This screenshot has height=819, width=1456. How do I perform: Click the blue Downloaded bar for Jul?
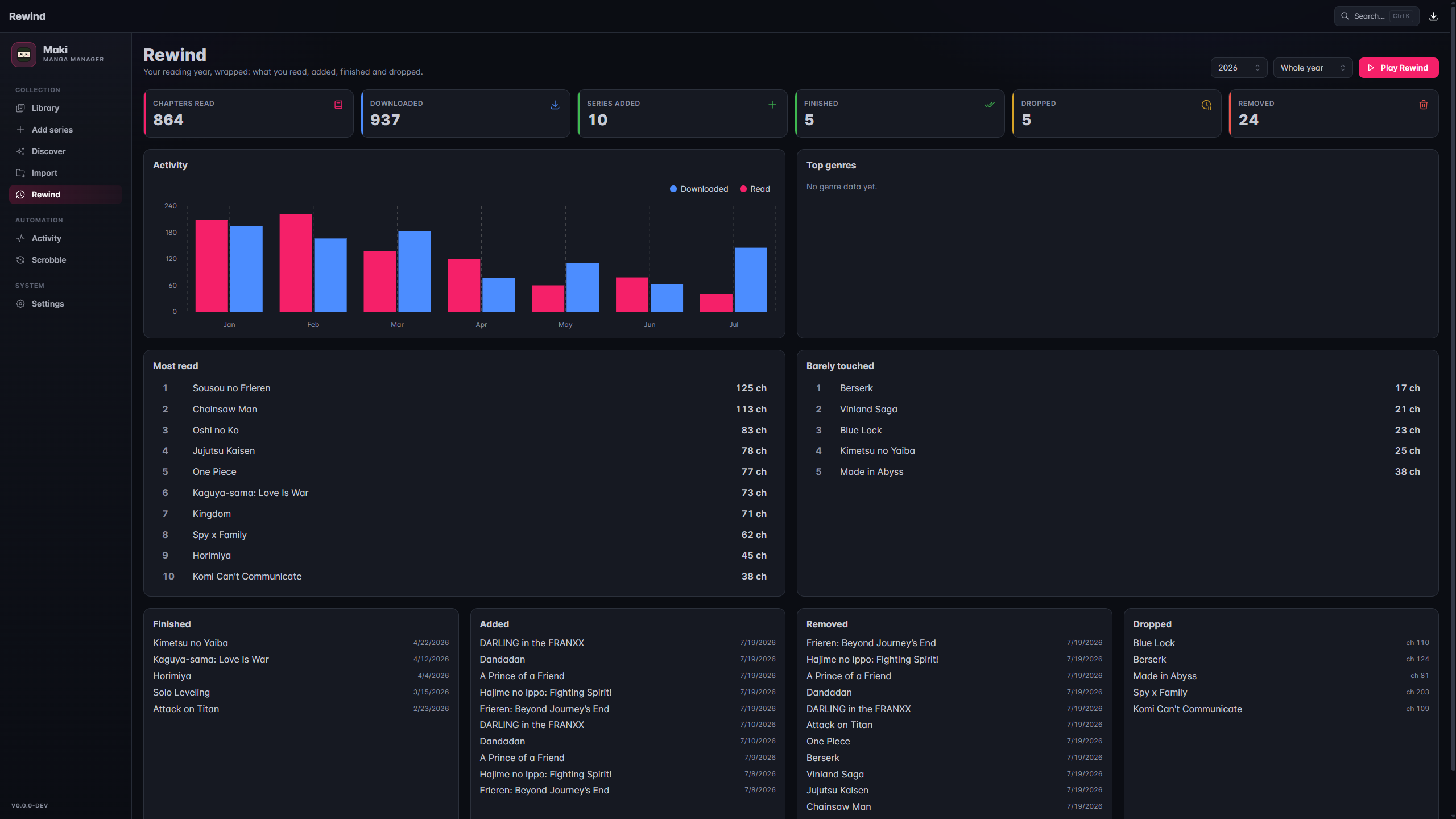click(751, 280)
